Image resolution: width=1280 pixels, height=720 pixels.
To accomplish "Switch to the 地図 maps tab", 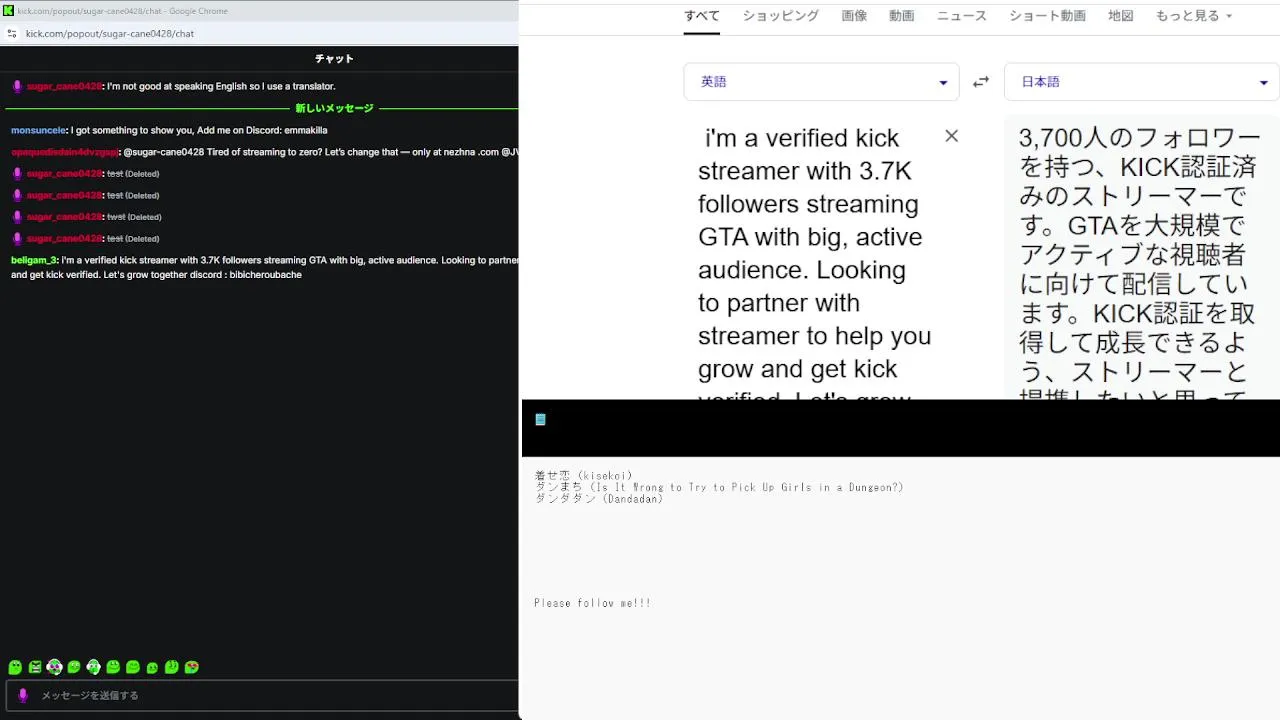I will coord(1121,16).
